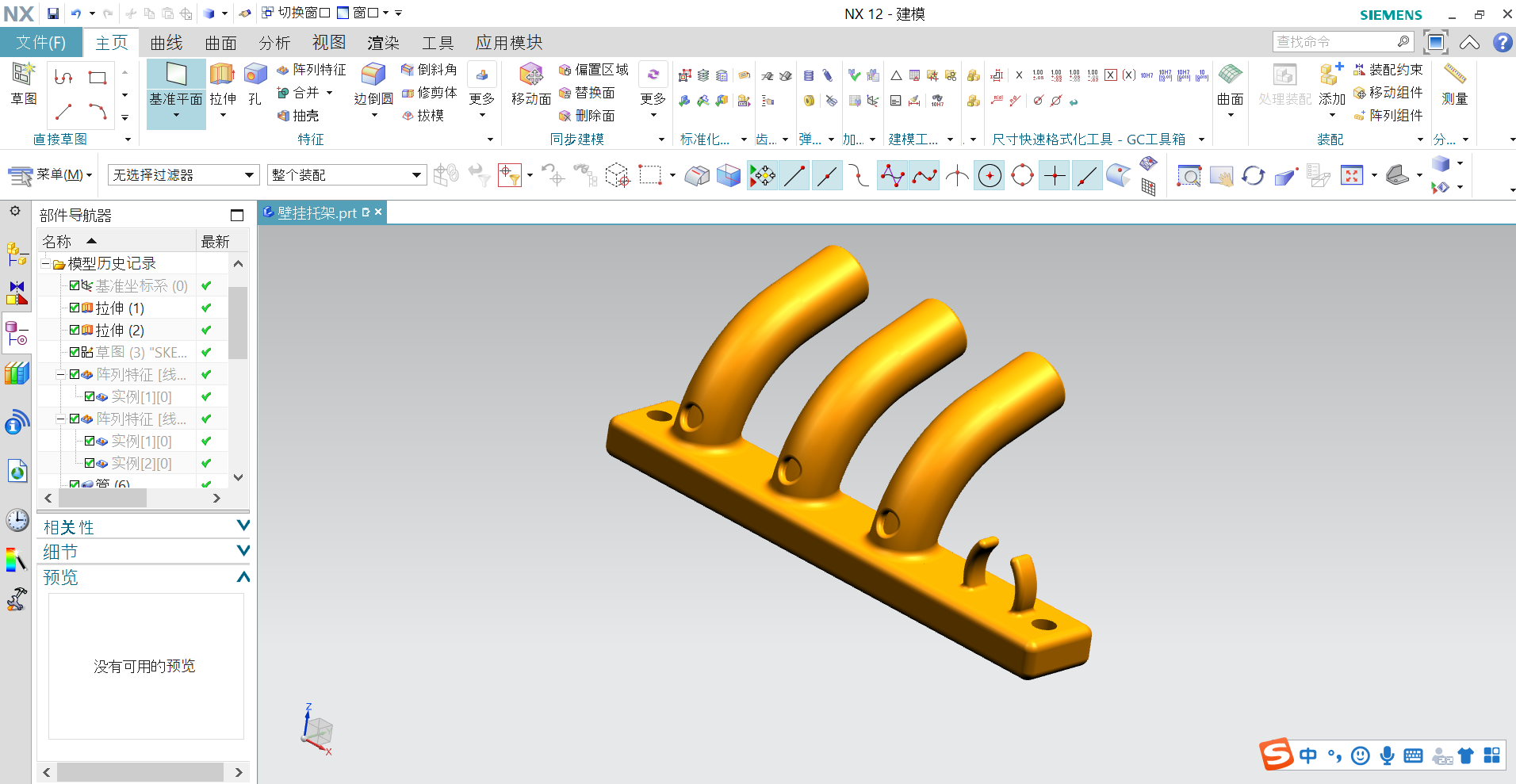Switch to the 视图 ribbon tab

coord(329,43)
